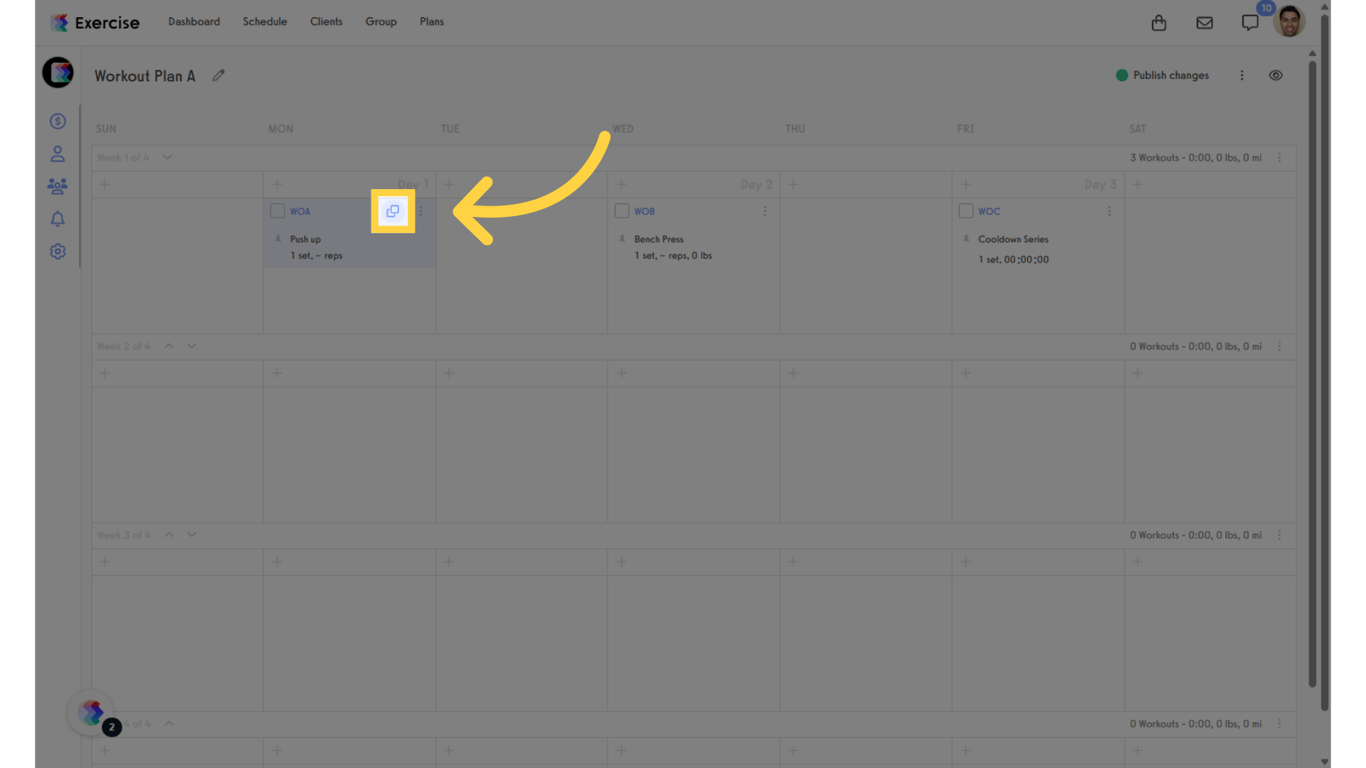
Task: Click the "3 Workouts" Week 1 summary
Action: [1196, 157]
